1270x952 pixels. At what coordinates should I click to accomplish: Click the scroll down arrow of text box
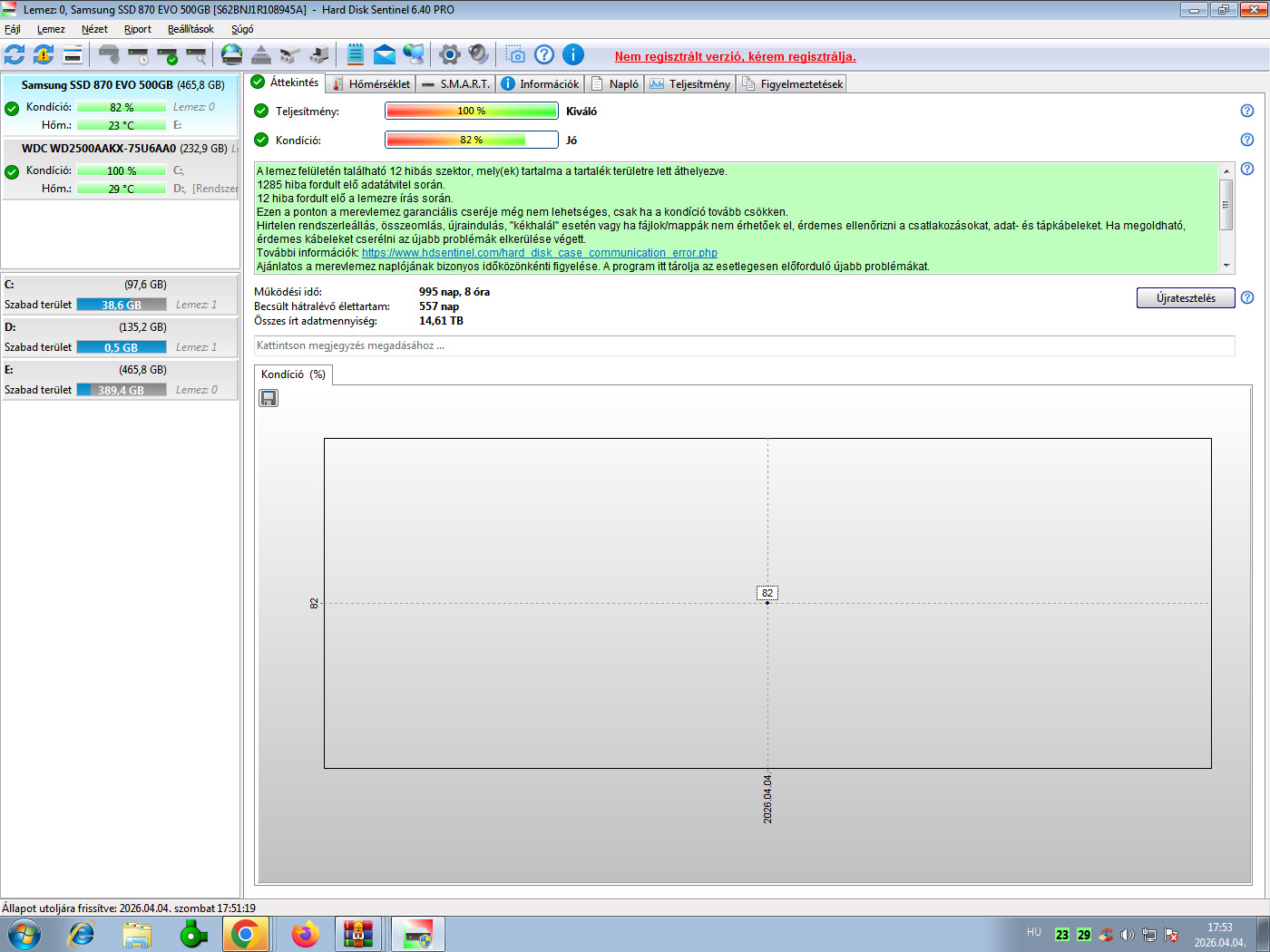1226,266
